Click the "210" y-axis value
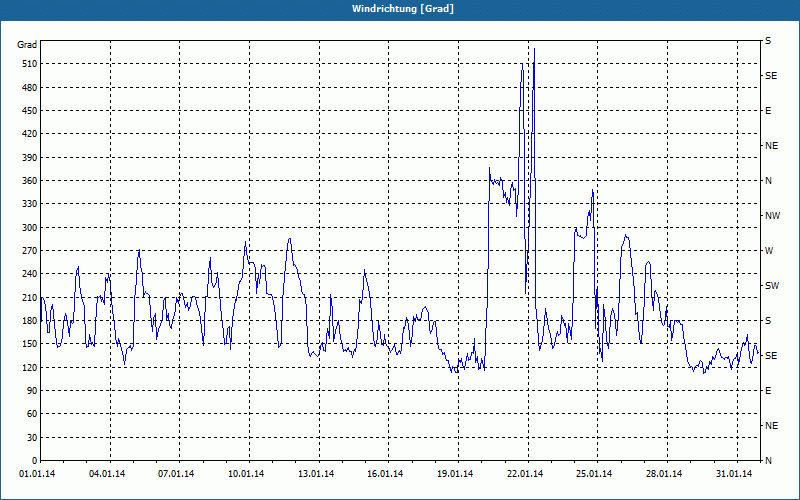The width and height of the screenshot is (800, 500). [x=31, y=297]
